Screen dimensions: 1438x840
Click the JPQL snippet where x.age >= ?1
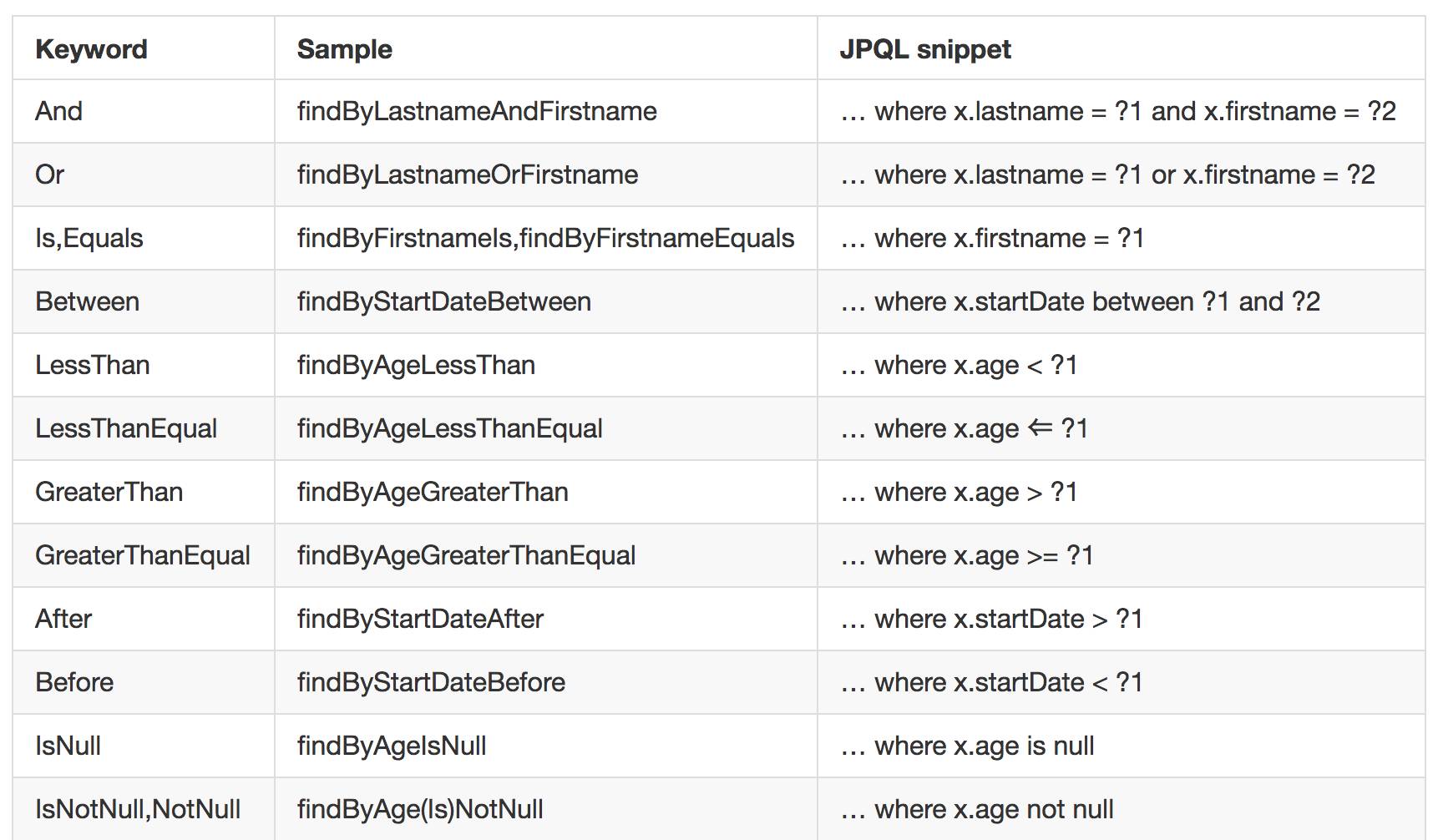coord(967,555)
